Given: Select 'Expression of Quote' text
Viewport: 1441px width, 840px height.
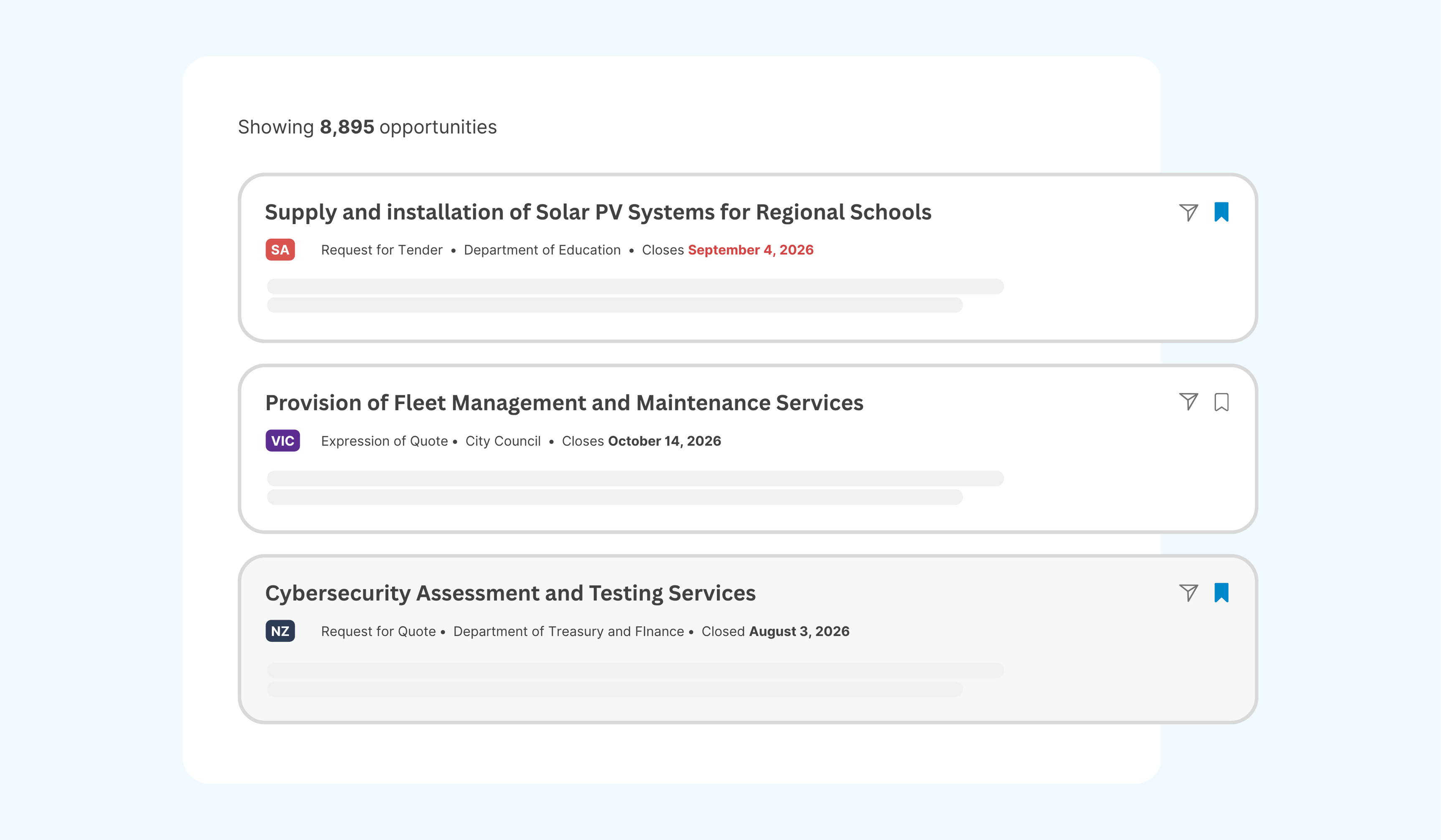Looking at the screenshot, I should [x=384, y=441].
